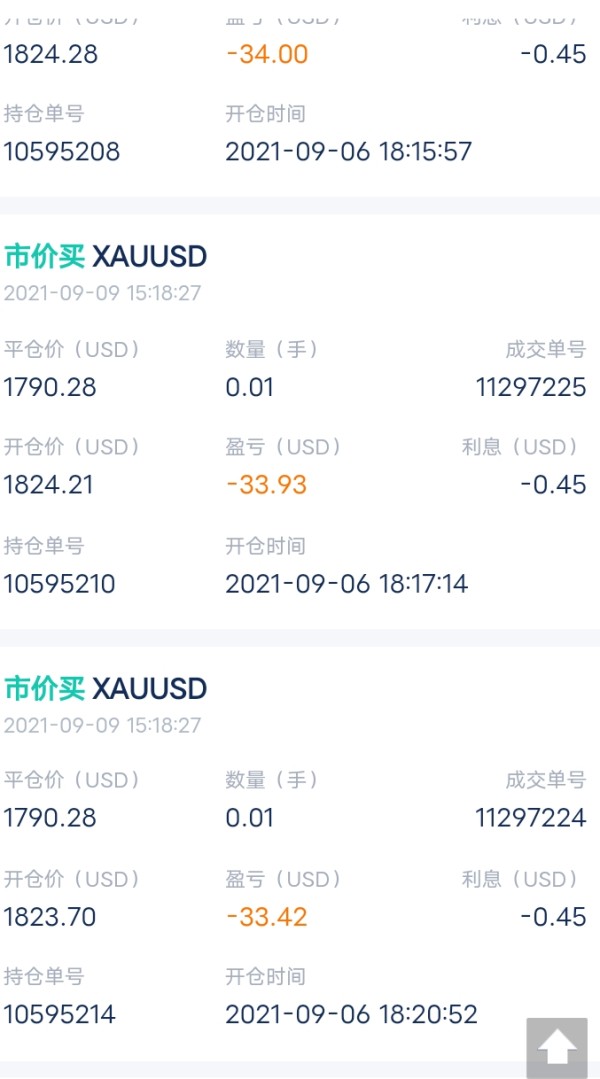Open the 市价买 XAUUSD title above deal 11297224
This screenshot has width=600, height=1079.
[x=106, y=688]
